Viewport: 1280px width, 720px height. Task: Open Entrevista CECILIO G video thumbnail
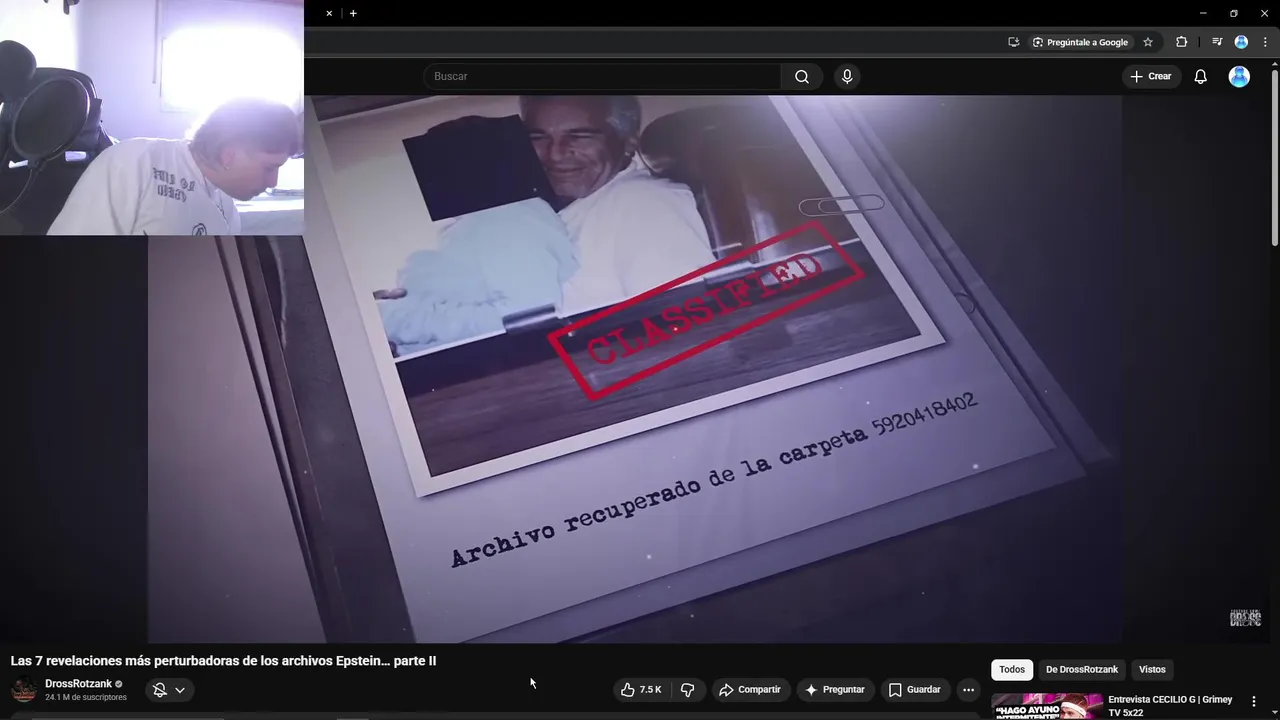[x=1047, y=706]
